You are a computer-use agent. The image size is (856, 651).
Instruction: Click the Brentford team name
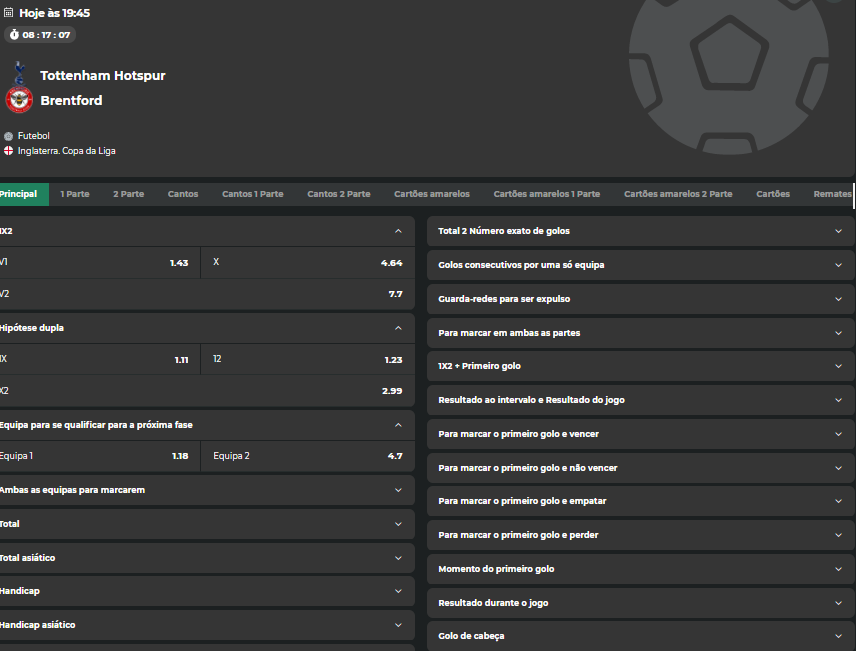pyautogui.click(x=71, y=100)
